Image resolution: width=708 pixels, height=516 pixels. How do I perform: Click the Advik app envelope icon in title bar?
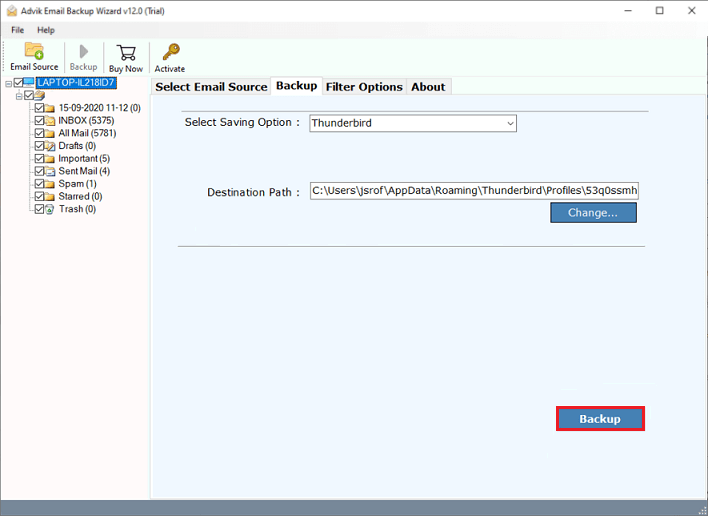(12, 11)
